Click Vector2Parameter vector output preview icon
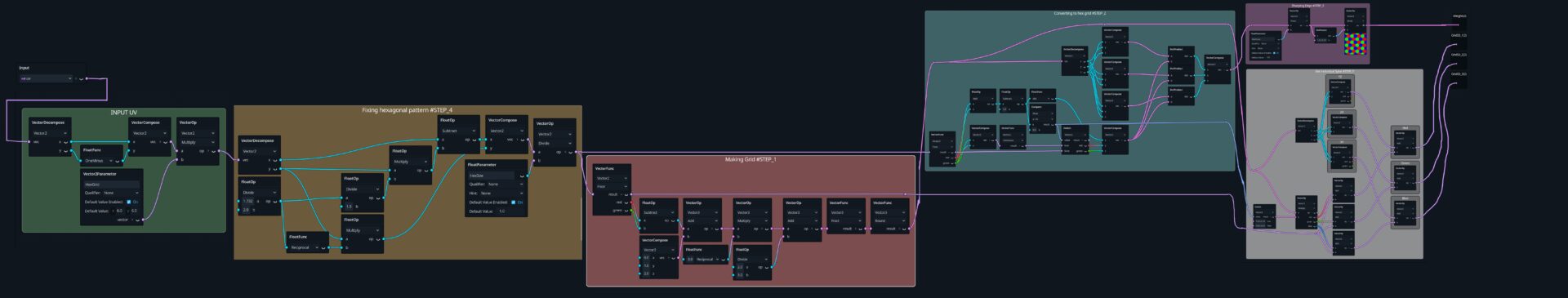Screen dimensions: 1568x298 tap(137, 220)
